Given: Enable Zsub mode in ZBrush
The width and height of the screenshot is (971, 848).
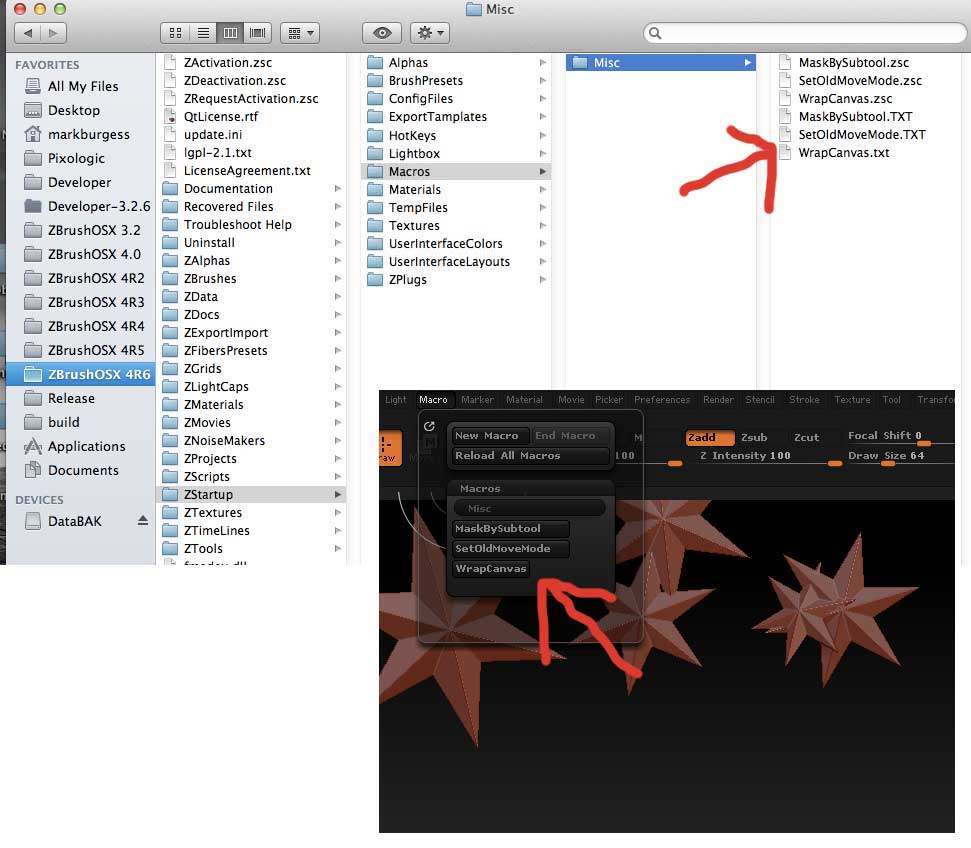Looking at the screenshot, I should pyautogui.click(x=754, y=437).
